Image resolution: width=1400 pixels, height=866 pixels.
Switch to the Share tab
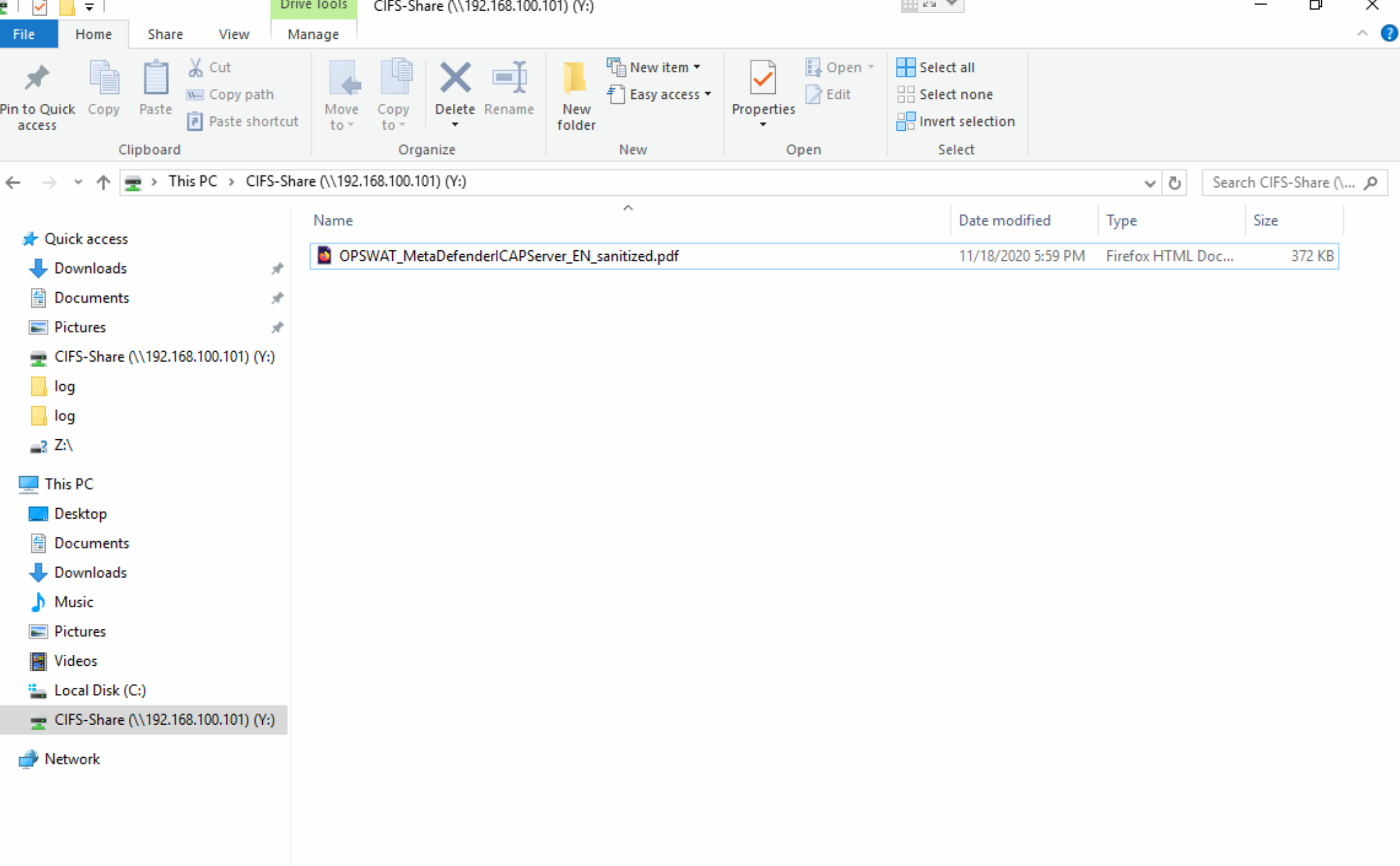[165, 34]
